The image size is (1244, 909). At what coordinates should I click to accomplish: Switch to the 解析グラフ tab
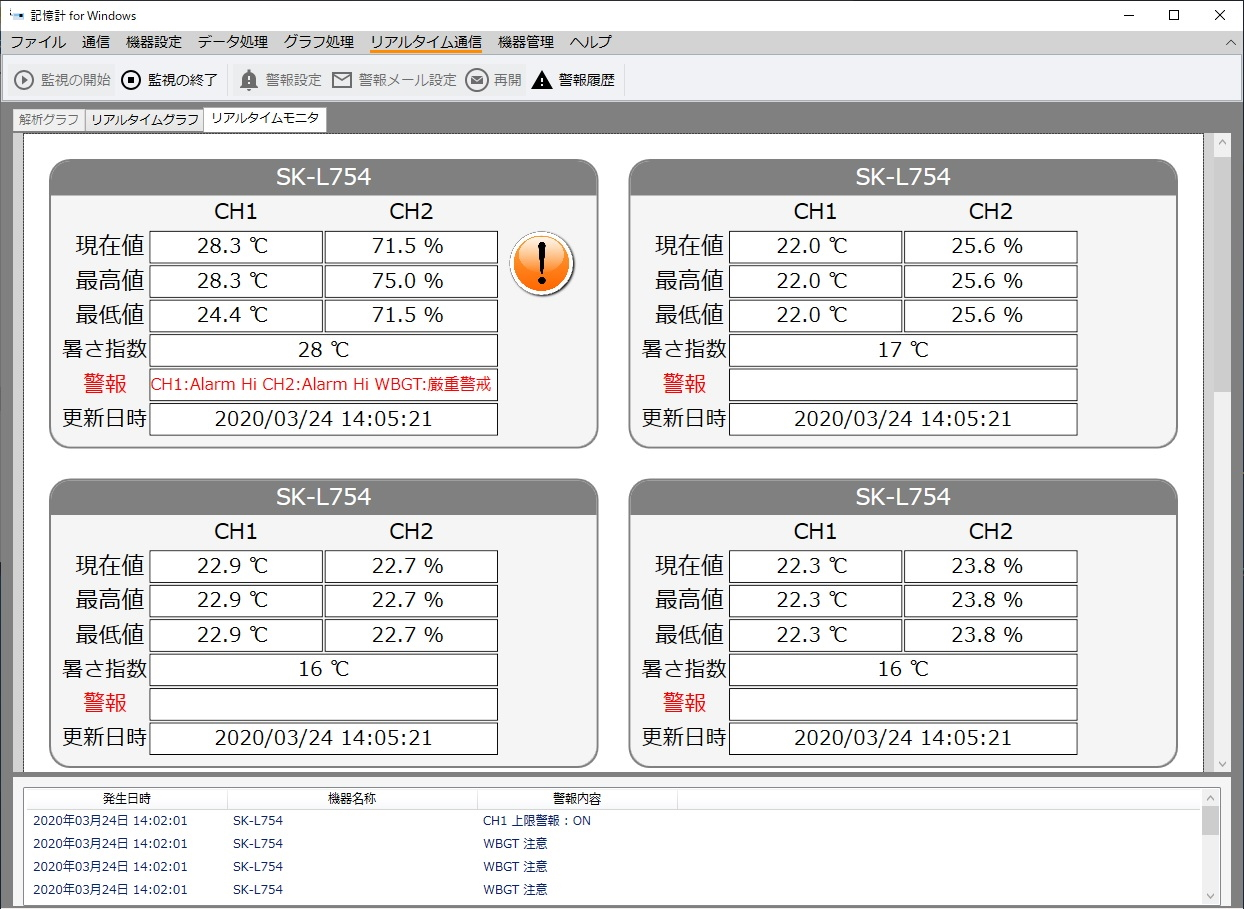(x=49, y=120)
